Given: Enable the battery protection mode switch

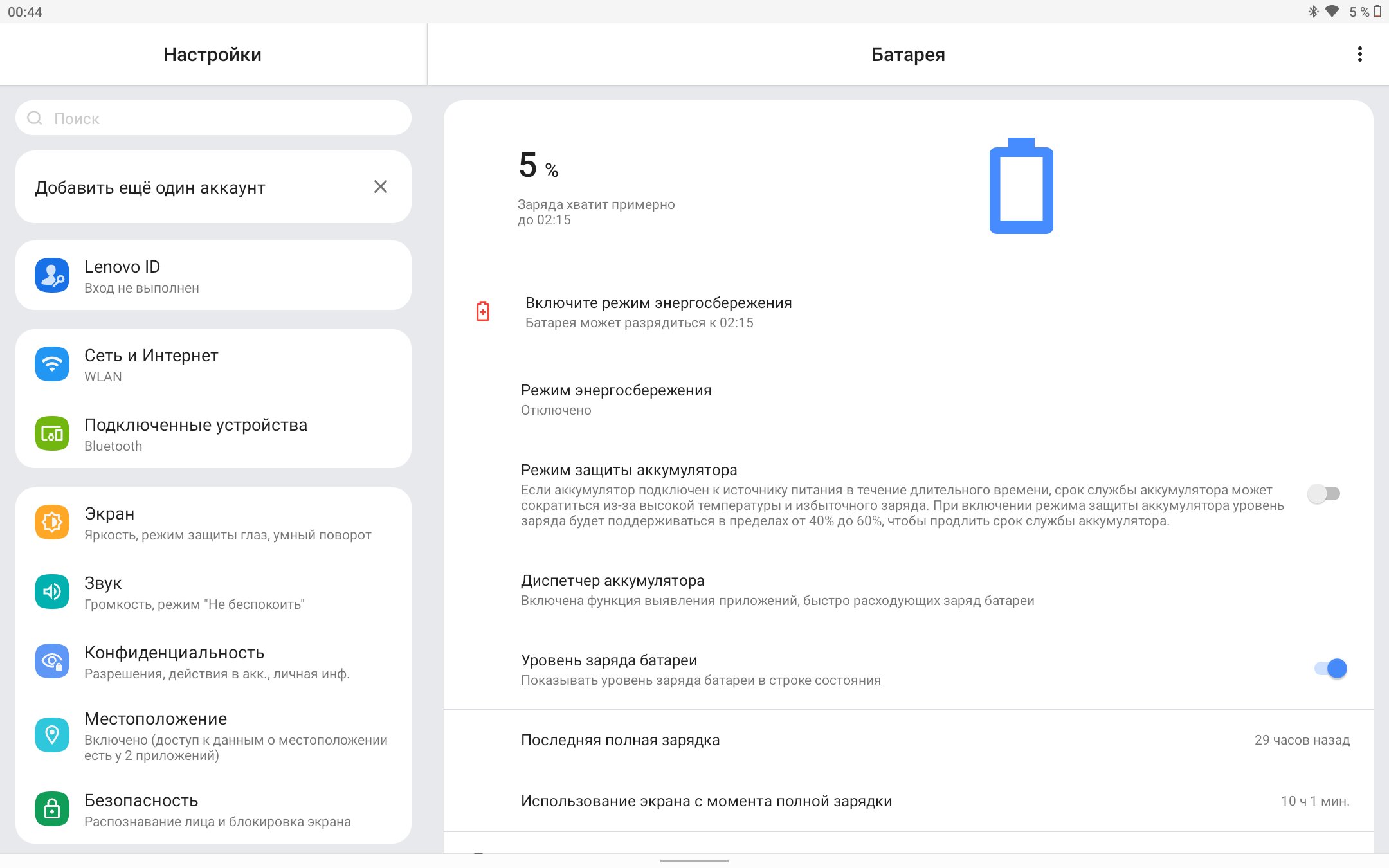Looking at the screenshot, I should tap(1323, 494).
